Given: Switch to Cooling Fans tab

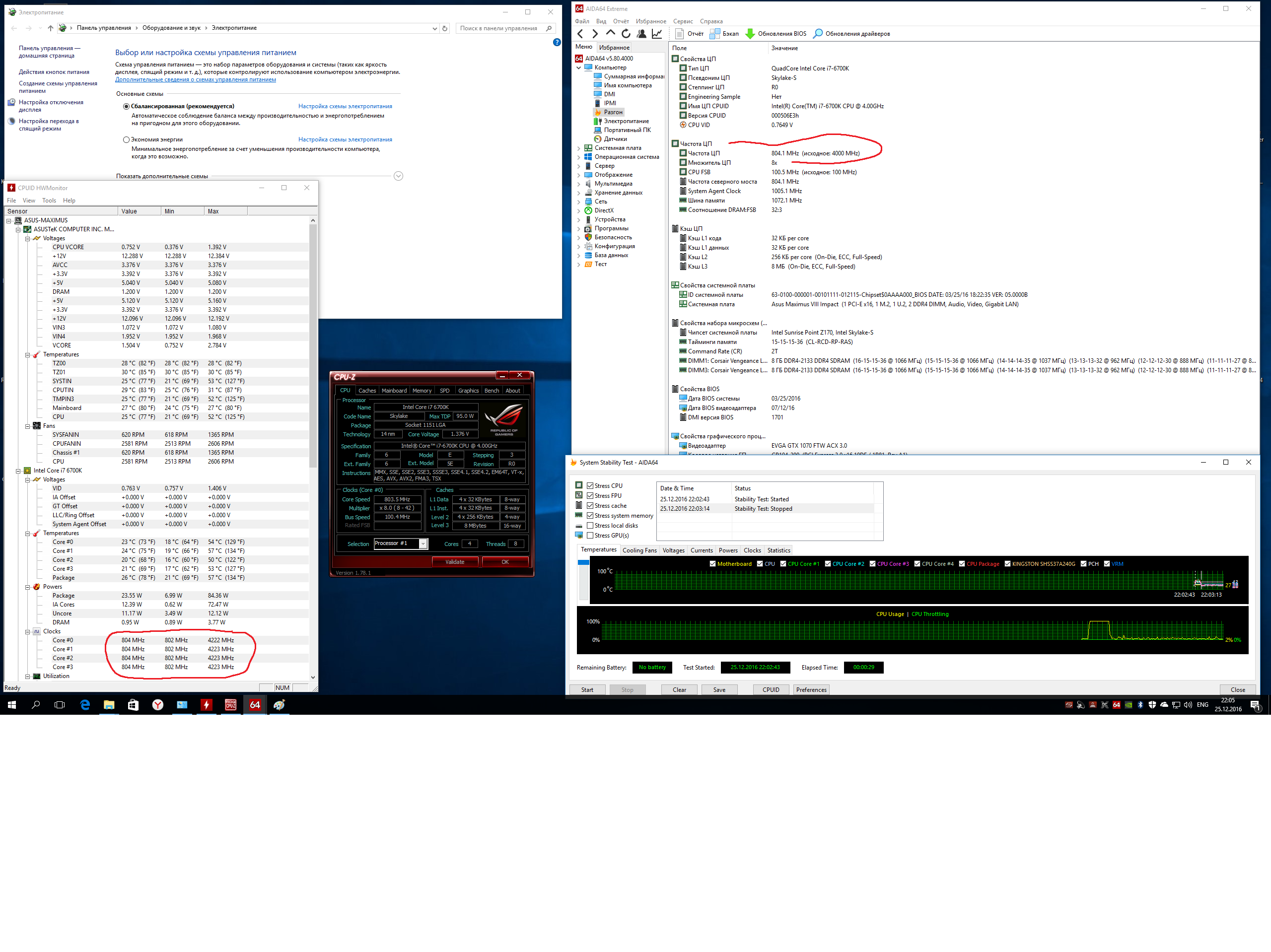Looking at the screenshot, I should (639, 550).
